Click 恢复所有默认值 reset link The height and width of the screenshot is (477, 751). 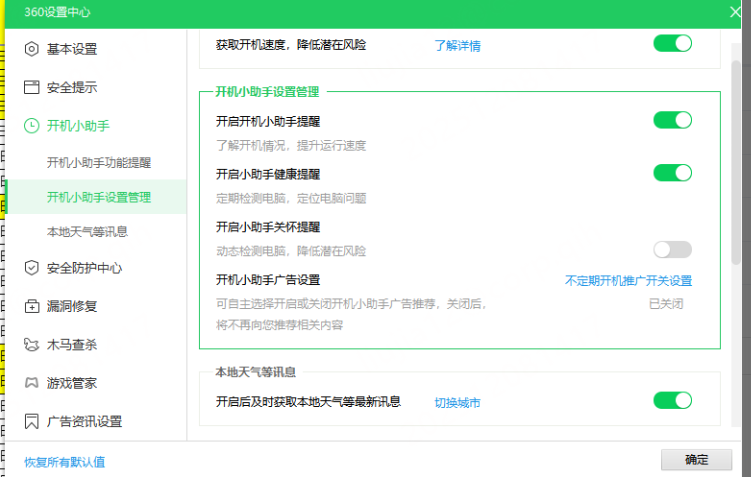64,462
